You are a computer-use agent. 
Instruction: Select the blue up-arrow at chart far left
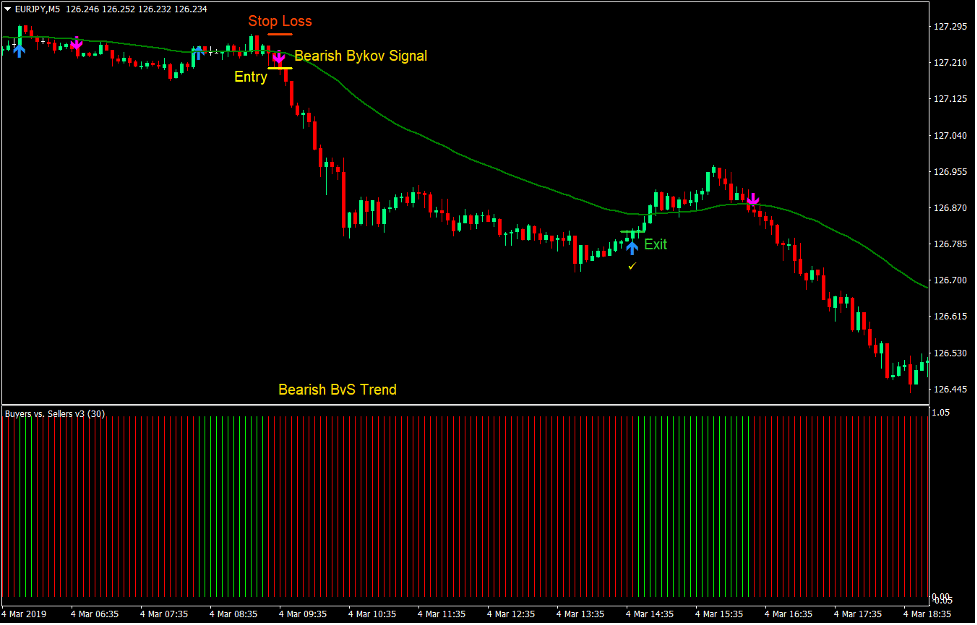[x=18, y=50]
